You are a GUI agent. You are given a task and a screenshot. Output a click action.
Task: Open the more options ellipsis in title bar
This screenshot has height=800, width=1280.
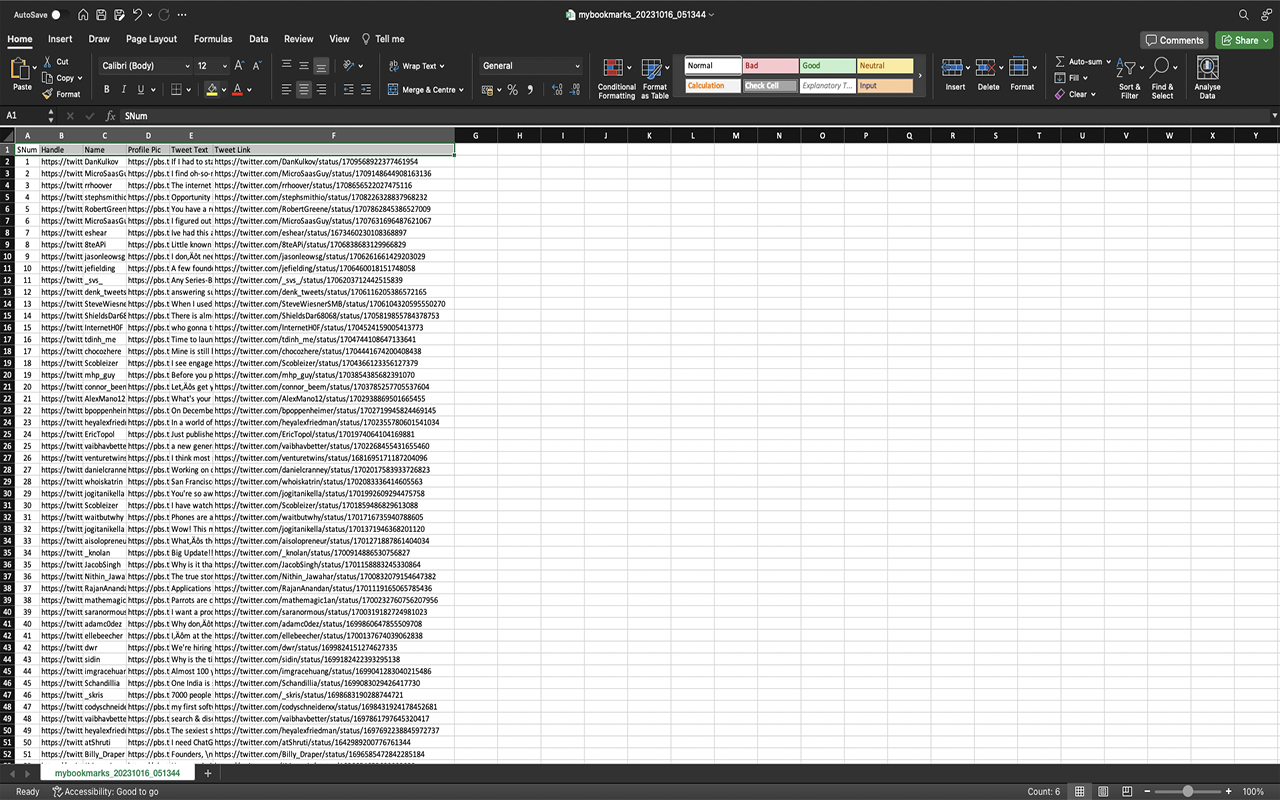coord(181,15)
